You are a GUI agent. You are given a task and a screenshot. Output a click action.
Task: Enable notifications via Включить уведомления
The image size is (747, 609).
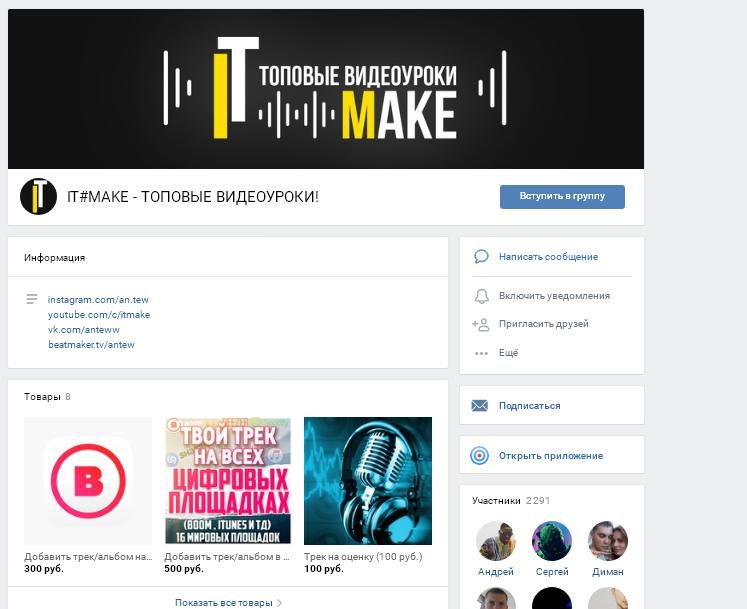pos(554,296)
